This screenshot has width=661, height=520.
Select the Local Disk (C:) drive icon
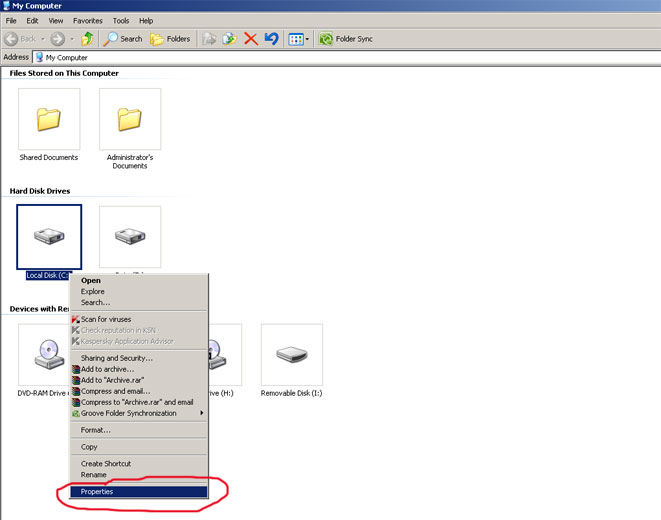coord(49,237)
